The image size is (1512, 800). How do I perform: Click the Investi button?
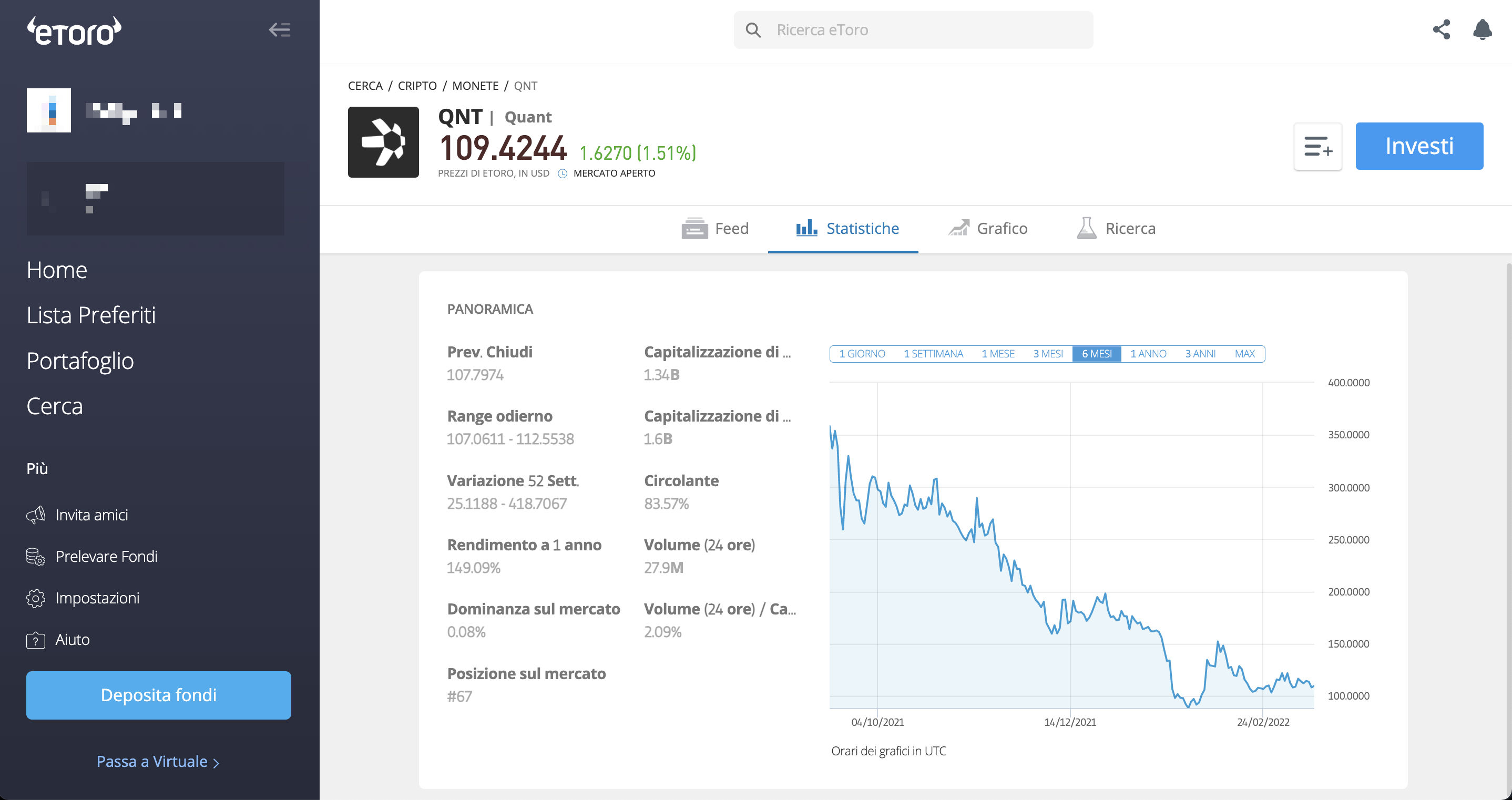click(1419, 146)
